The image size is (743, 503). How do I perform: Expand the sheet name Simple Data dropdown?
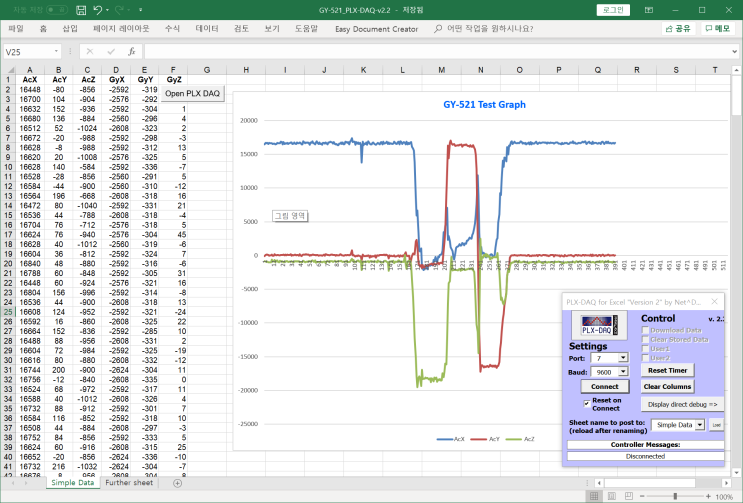coord(699,425)
